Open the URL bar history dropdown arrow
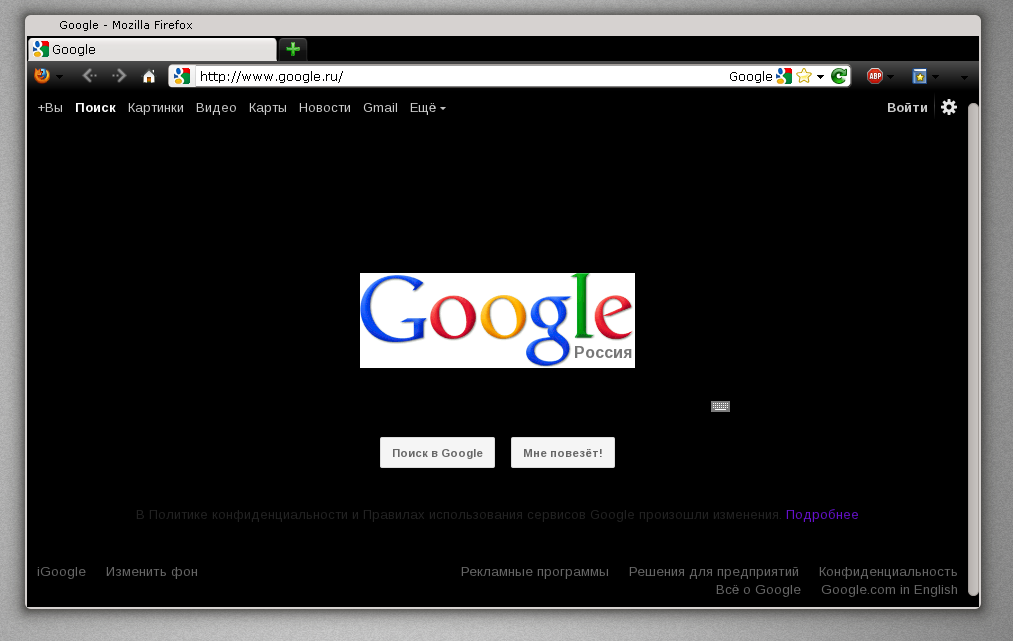The height and width of the screenshot is (641, 1013). click(x=820, y=76)
